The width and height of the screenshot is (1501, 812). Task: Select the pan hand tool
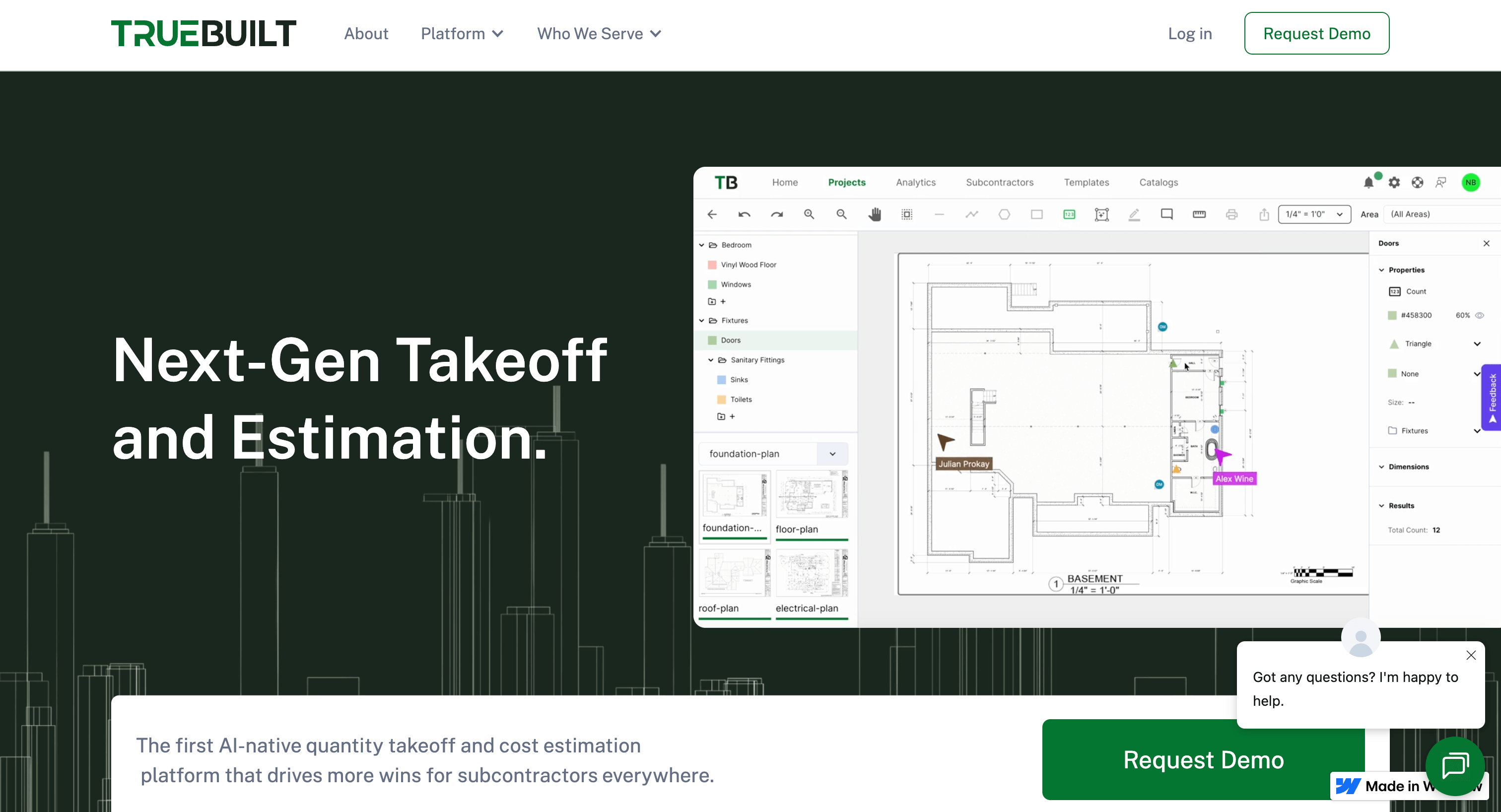[x=874, y=214]
